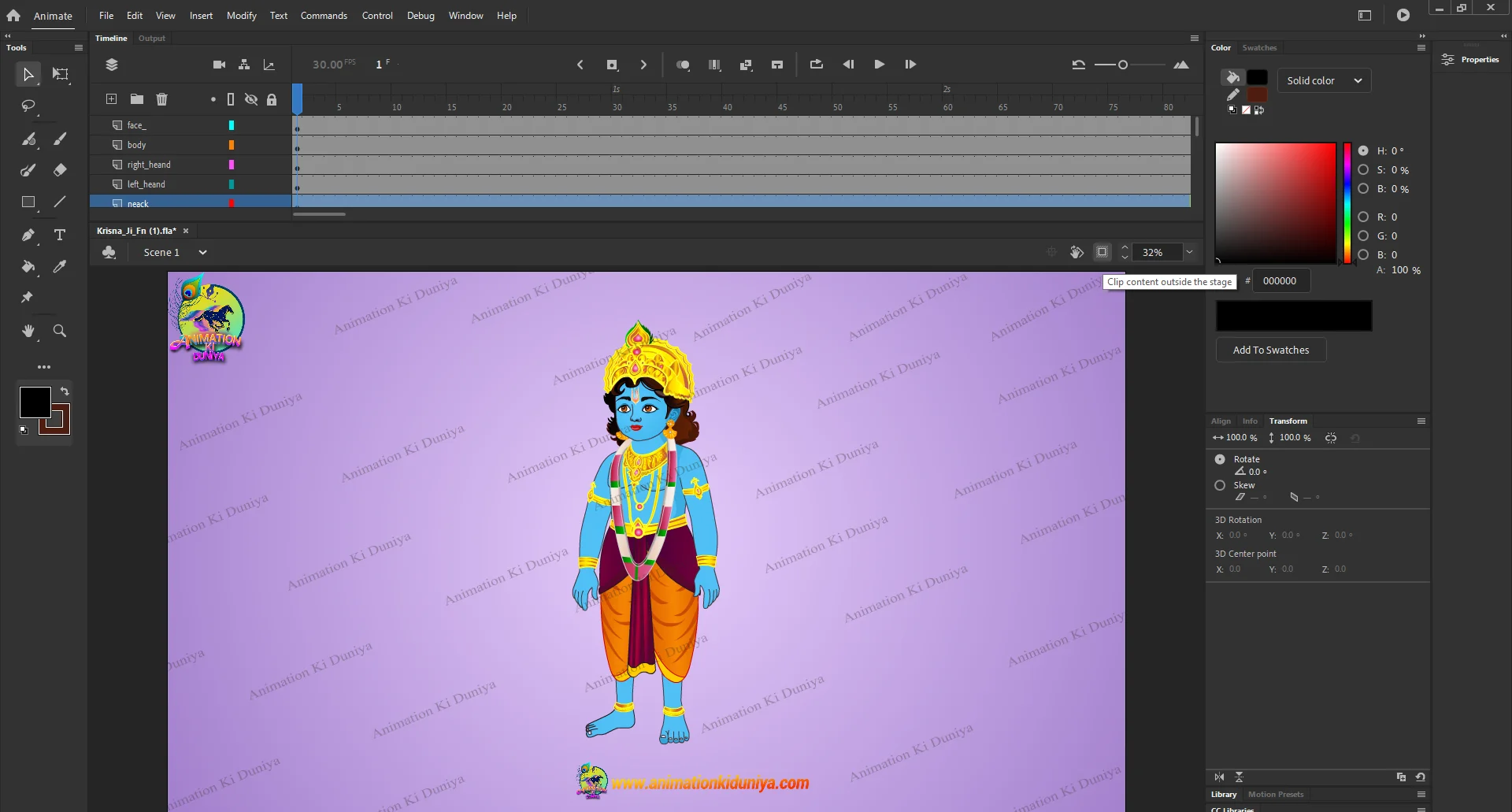1512x812 pixels.
Task: Open the Modify menu
Action: click(x=241, y=16)
